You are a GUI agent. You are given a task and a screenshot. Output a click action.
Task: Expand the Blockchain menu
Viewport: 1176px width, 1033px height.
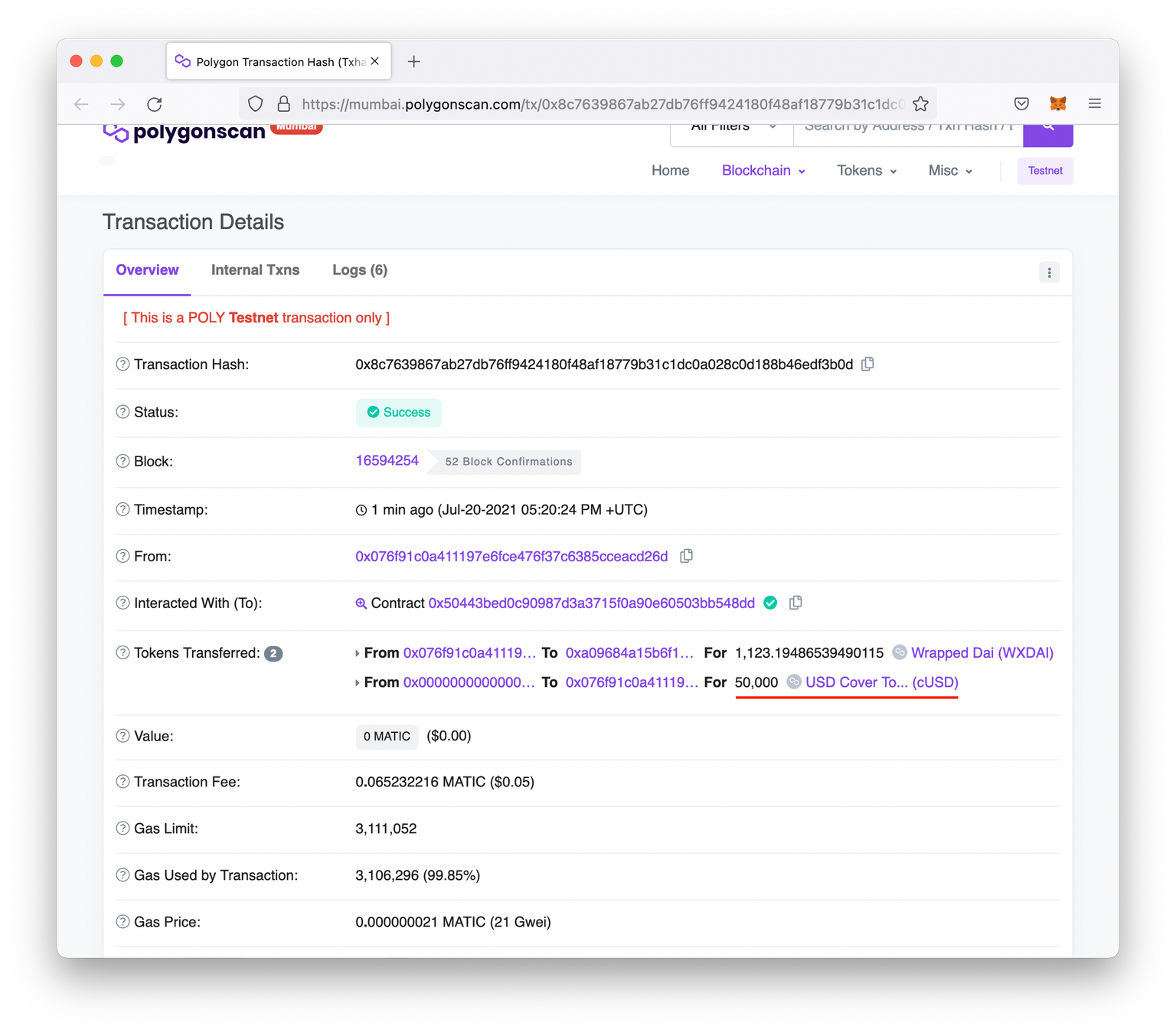tap(763, 171)
